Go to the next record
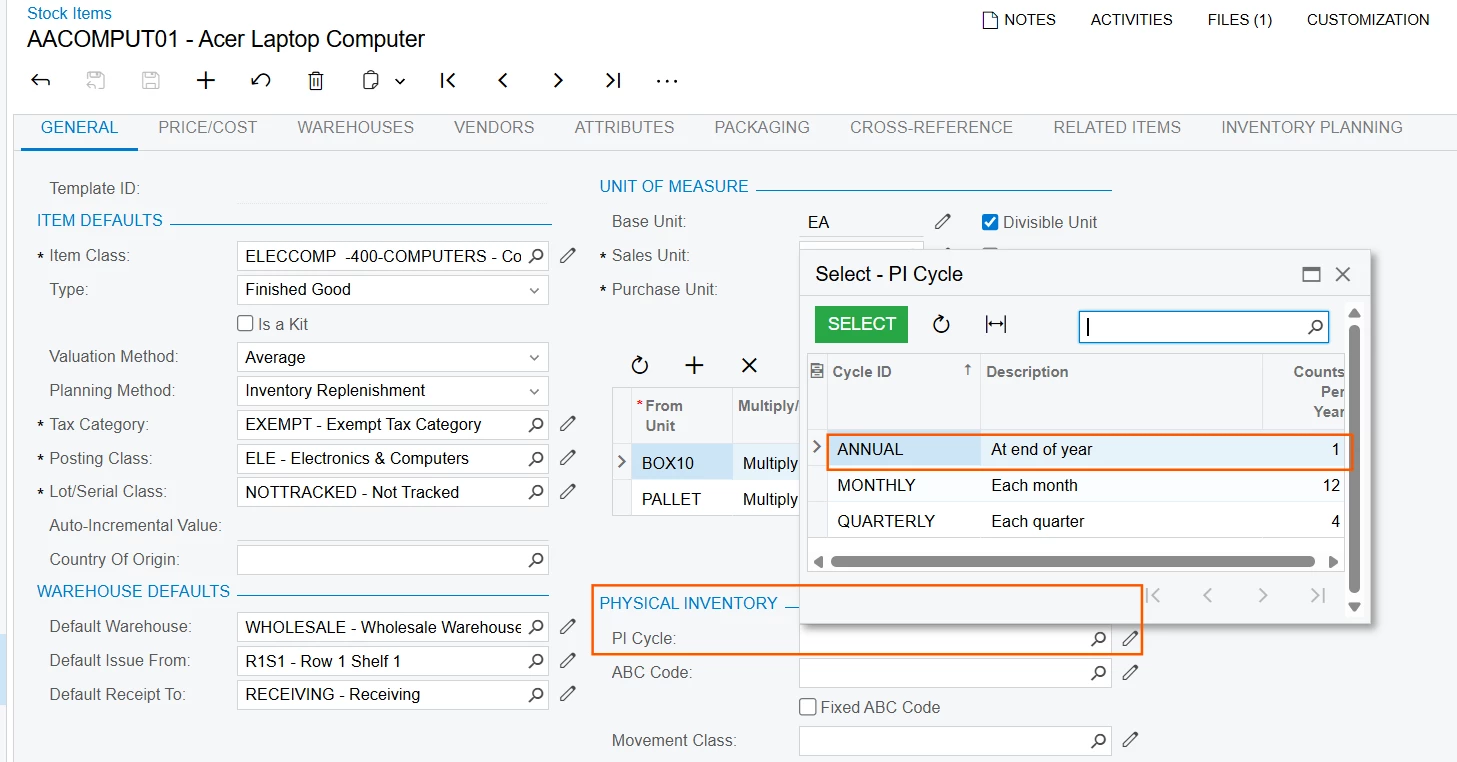This screenshot has height=762, width=1457. (x=558, y=81)
